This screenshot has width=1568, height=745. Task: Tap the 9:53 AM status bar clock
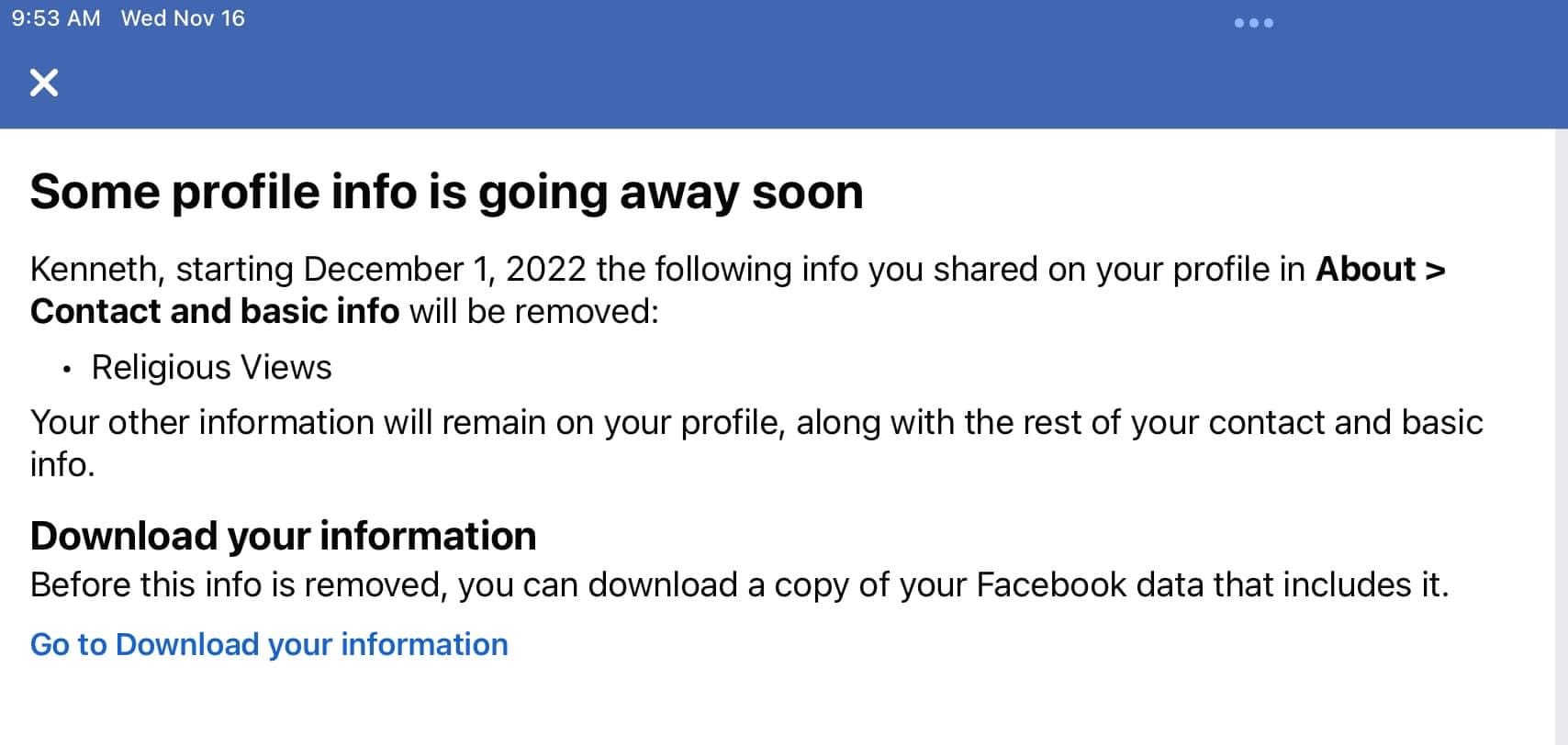(56, 18)
